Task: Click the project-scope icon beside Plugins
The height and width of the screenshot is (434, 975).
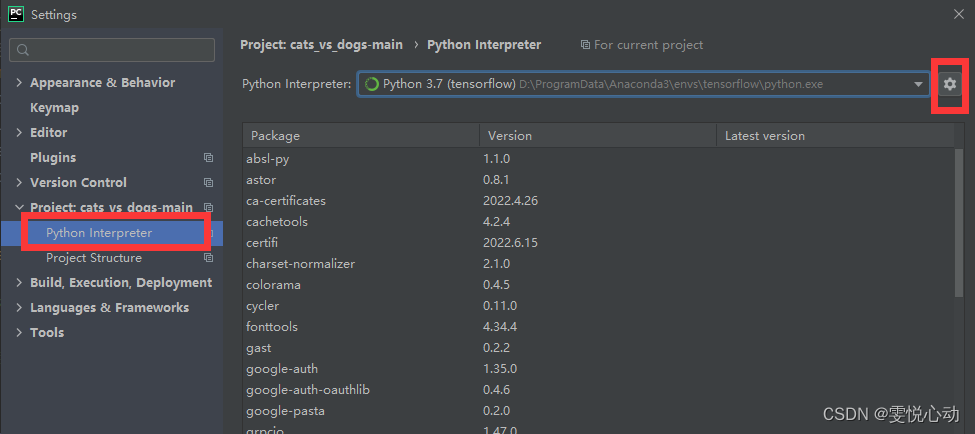Action: point(208,158)
